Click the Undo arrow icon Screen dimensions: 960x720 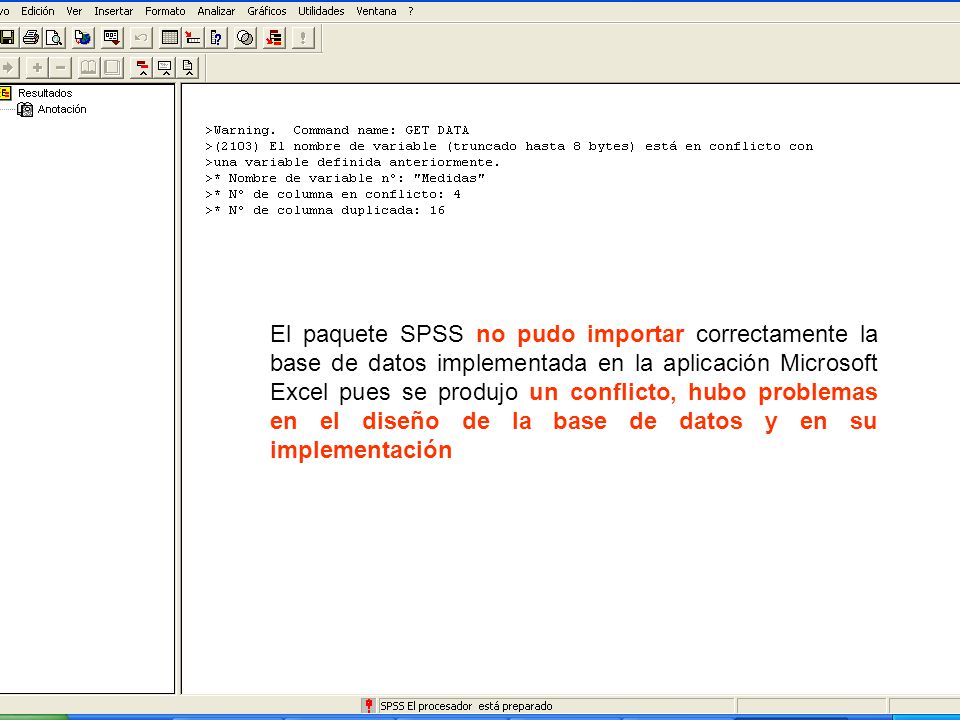tap(141, 38)
